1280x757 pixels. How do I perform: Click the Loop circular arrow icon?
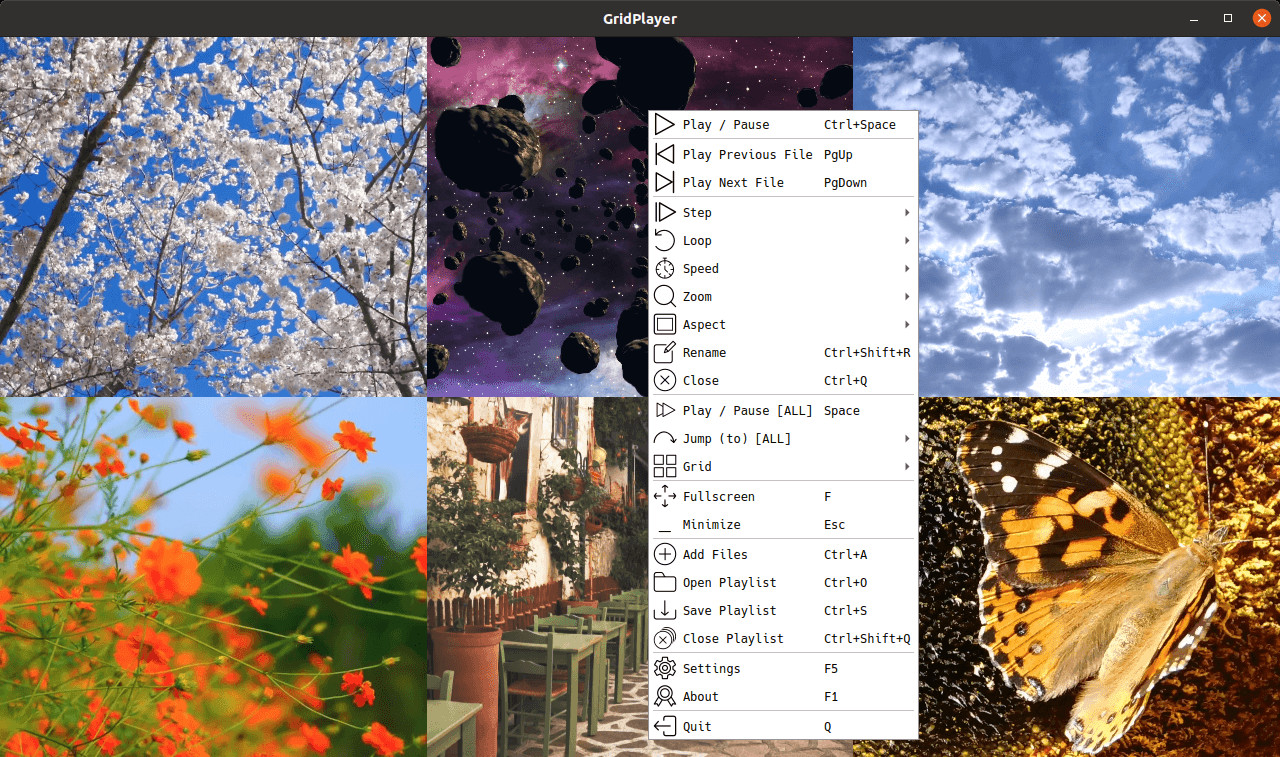pos(665,240)
